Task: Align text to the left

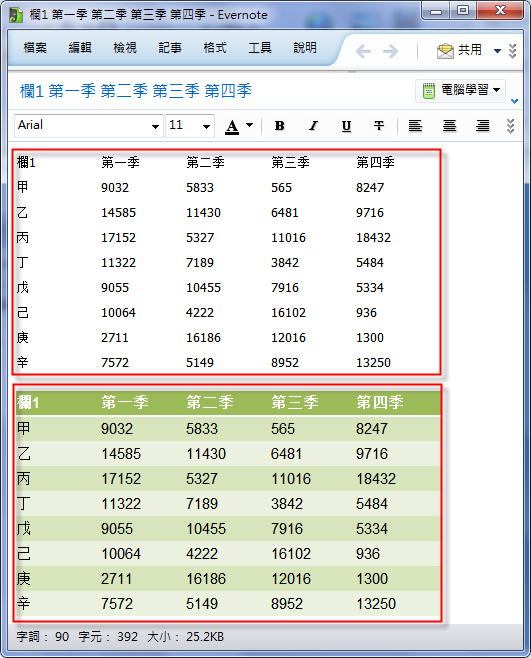Action: pyautogui.click(x=415, y=126)
